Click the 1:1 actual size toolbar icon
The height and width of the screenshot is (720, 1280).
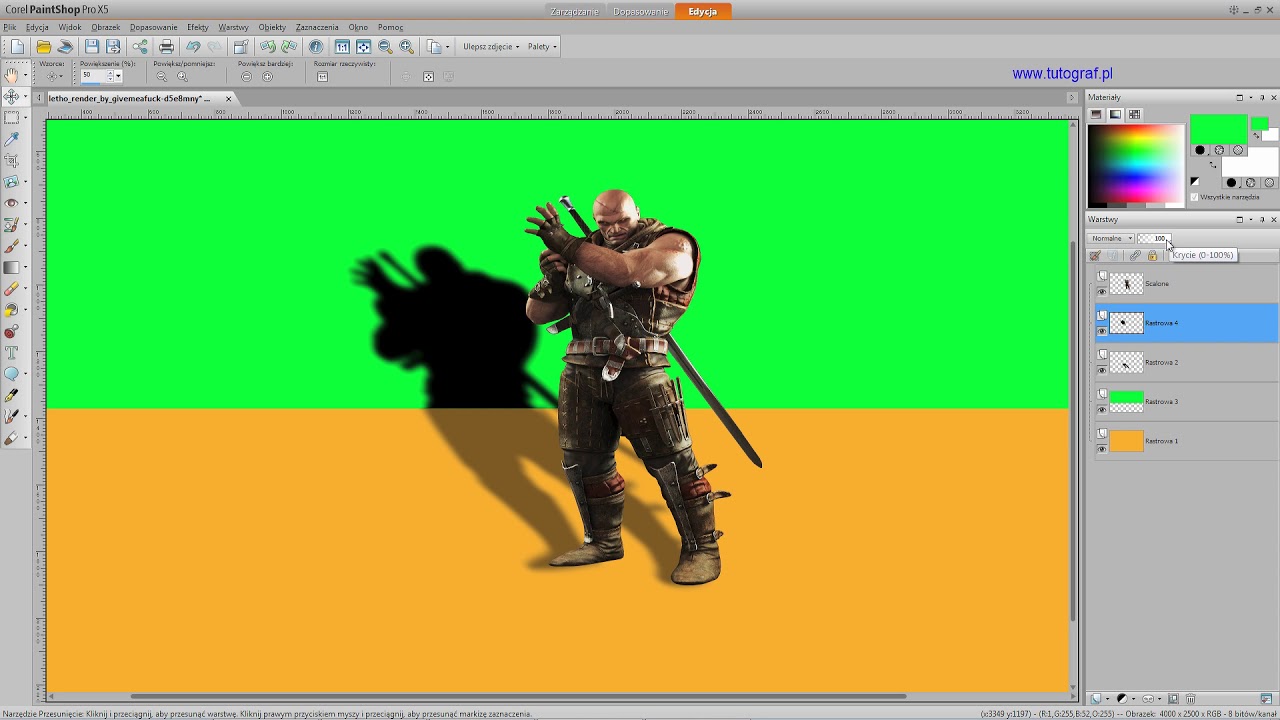pyautogui.click(x=342, y=47)
